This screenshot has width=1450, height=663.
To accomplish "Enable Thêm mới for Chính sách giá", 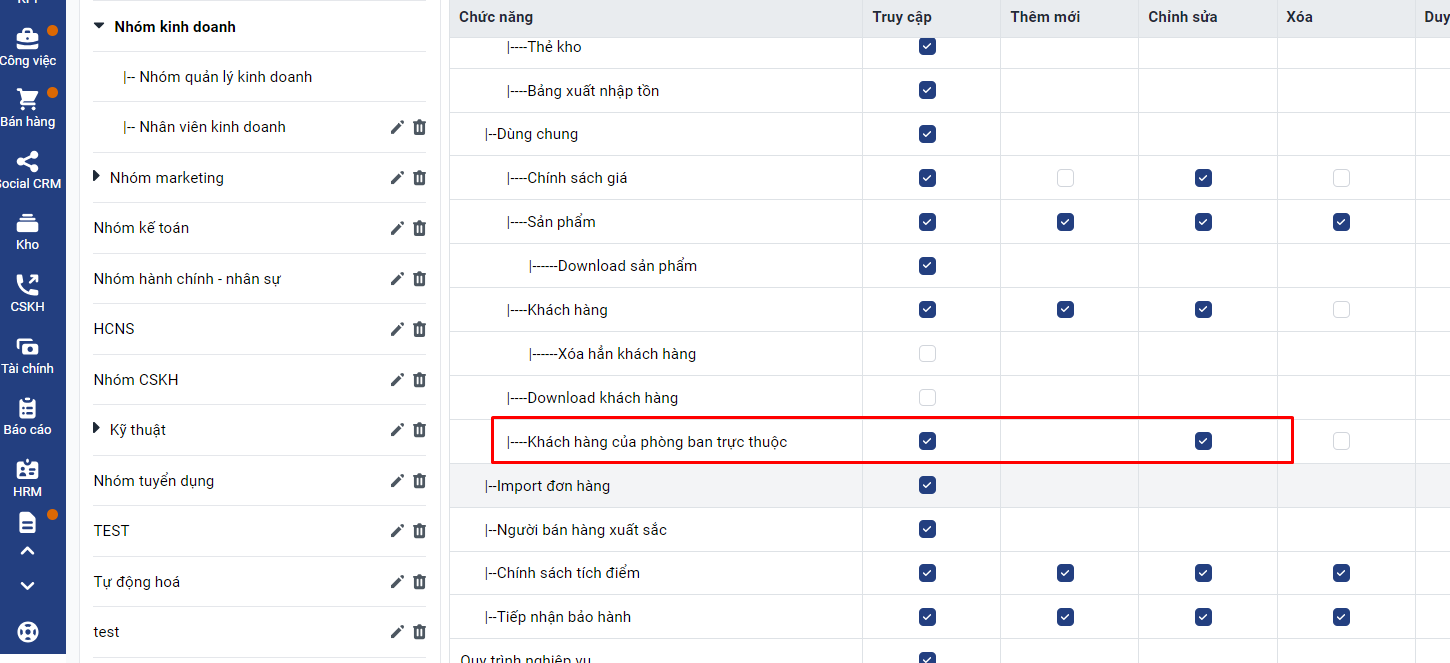I will 1065,178.
